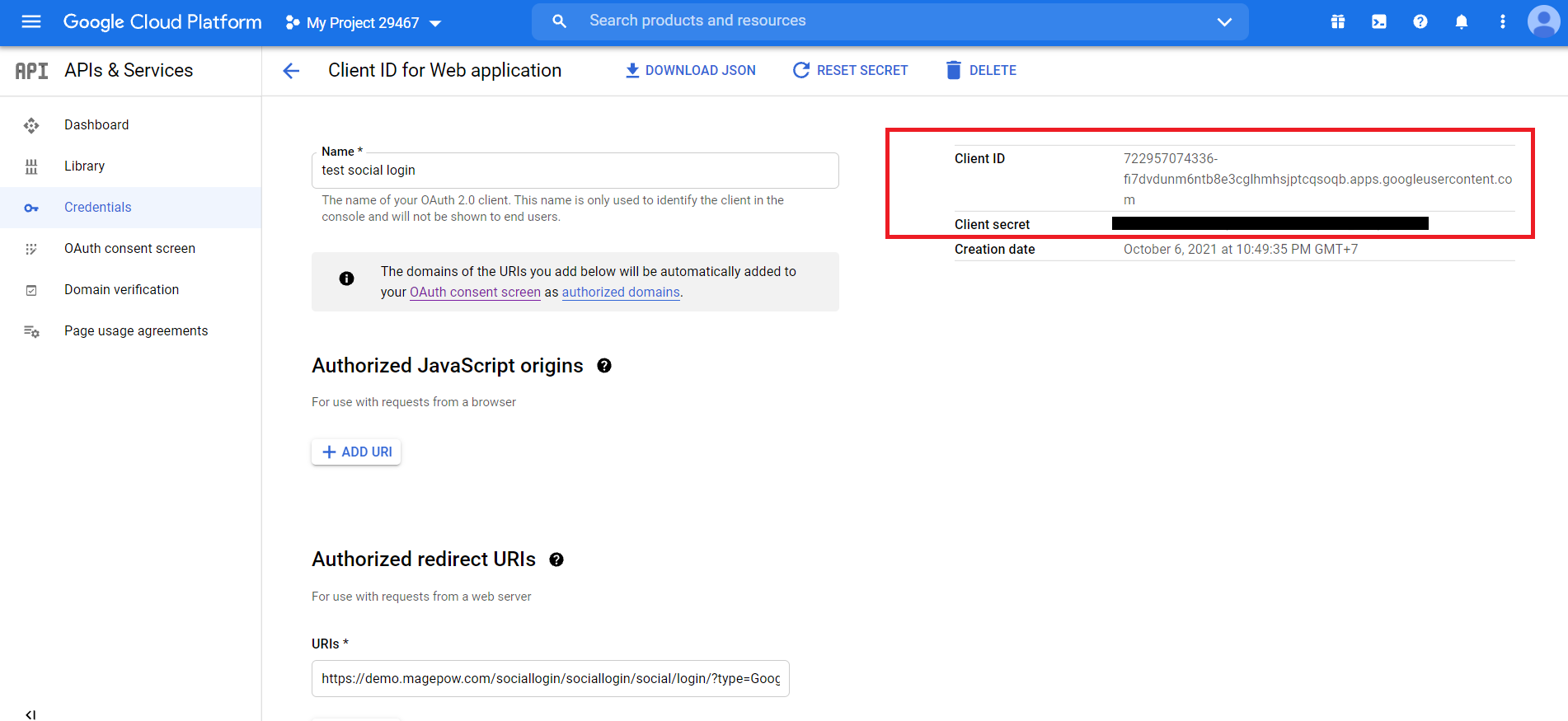The image size is (1568, 721).
Task: Open the gift free trial icon
Action: 1337,22
